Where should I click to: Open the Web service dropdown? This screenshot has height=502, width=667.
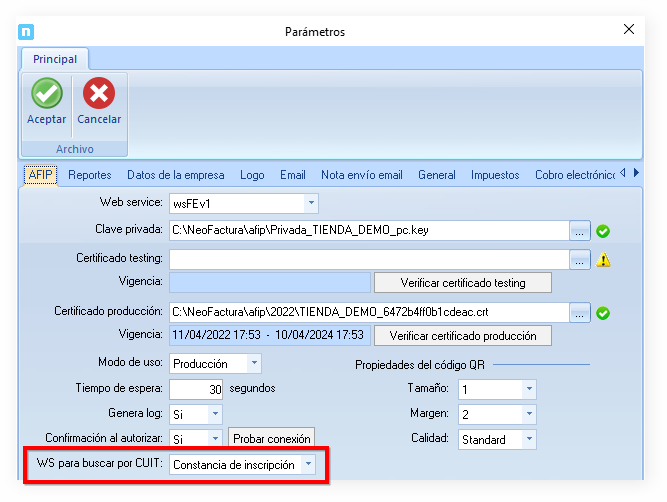(310, 204)
